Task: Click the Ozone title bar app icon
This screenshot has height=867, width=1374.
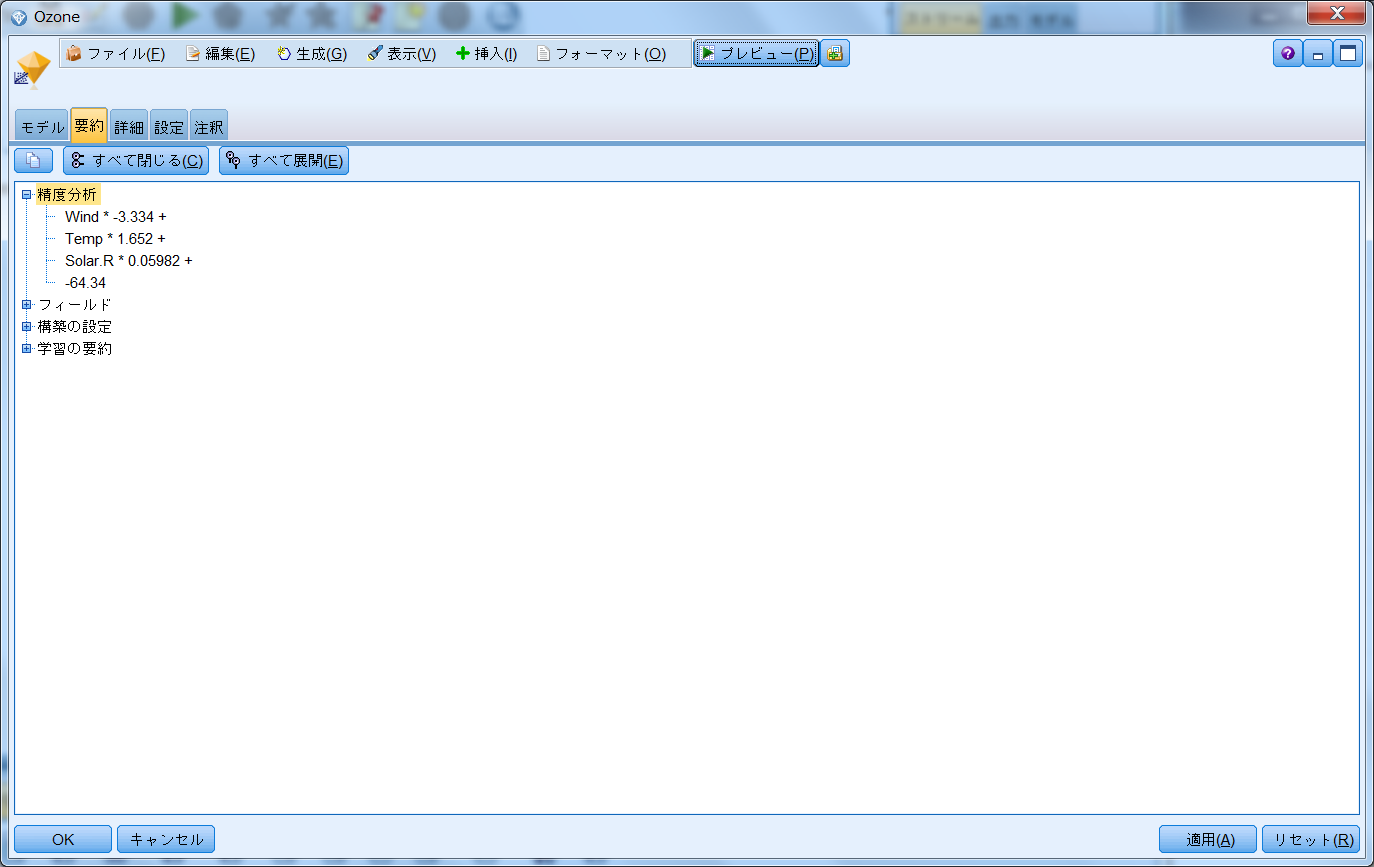Action: (18, 17)
